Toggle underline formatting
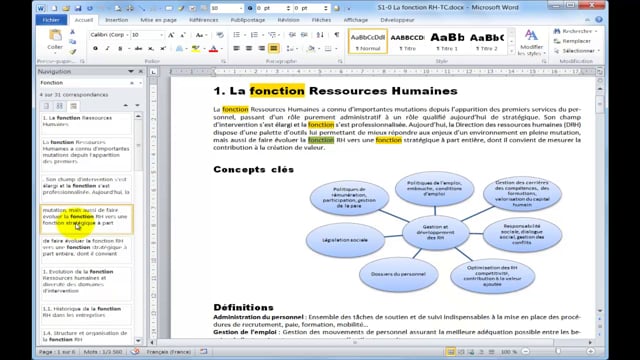The height and width of the screenshot is (360, 640). coord(120,49)
